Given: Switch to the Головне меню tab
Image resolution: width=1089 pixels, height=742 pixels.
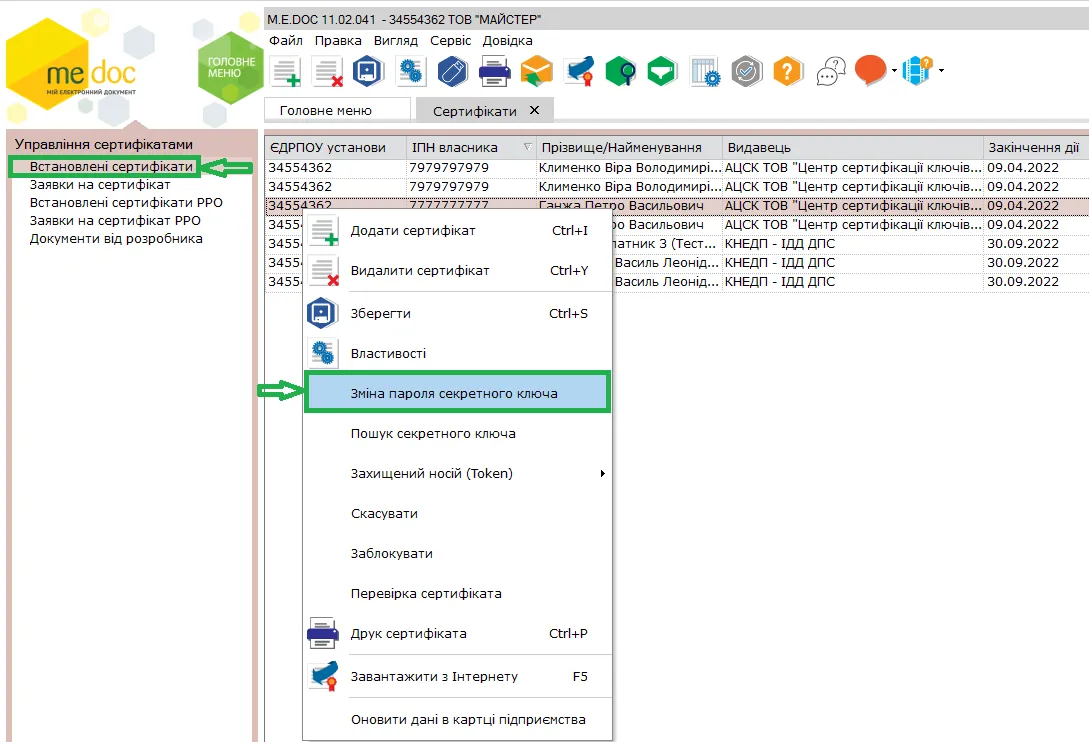Looking at the screenshot, I should click(x=326, y=110).
